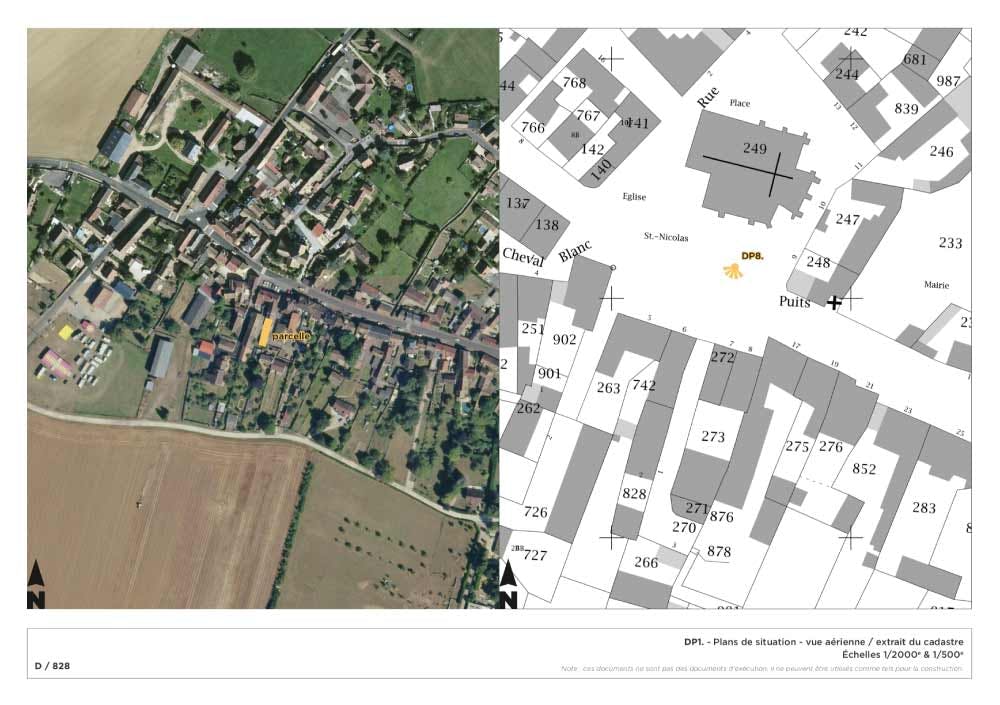This screenshot has width=1000, height=705.
Task: Expand details for parcel 249
Action: 757,148
